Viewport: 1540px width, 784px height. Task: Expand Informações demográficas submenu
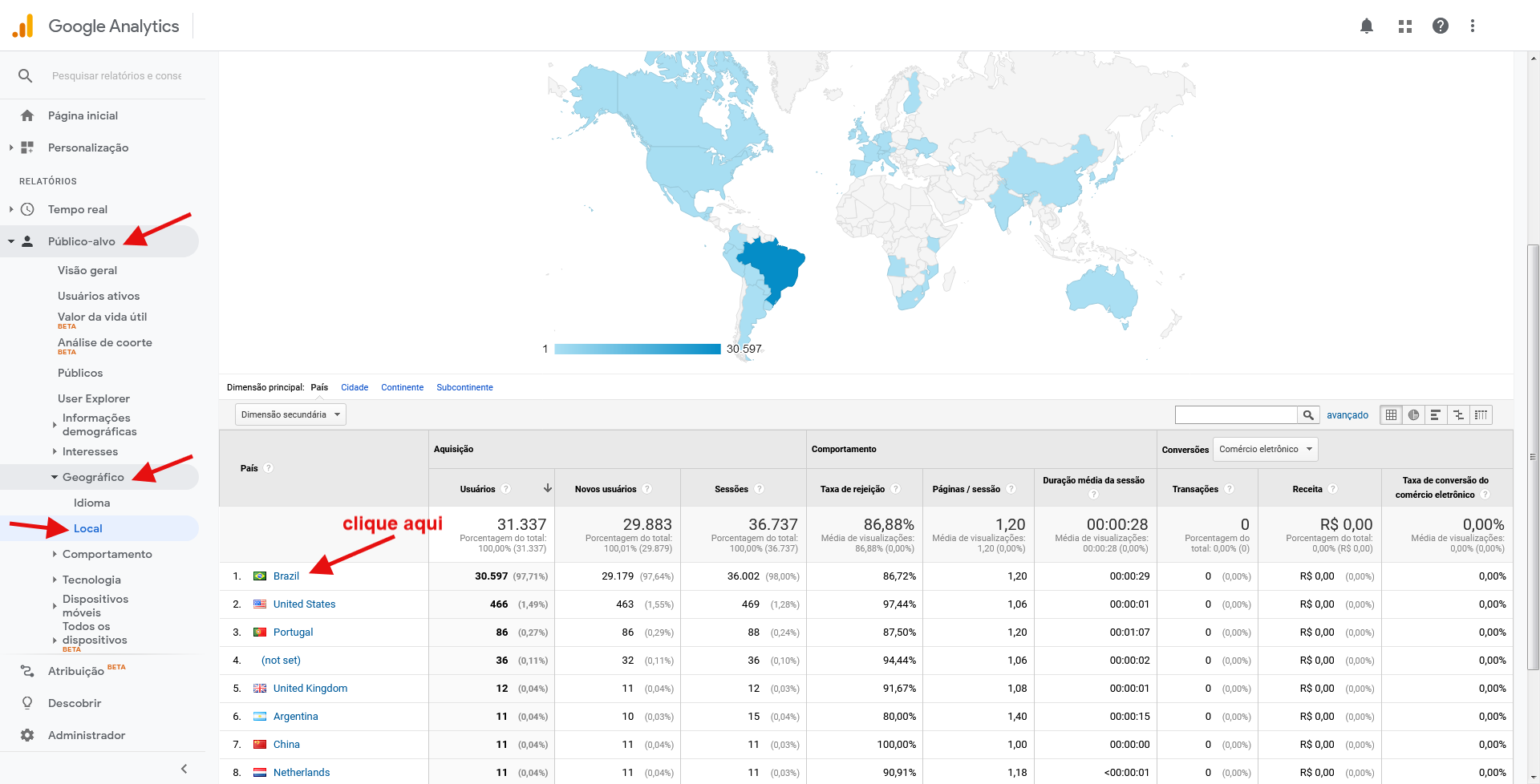pos(55,424)
